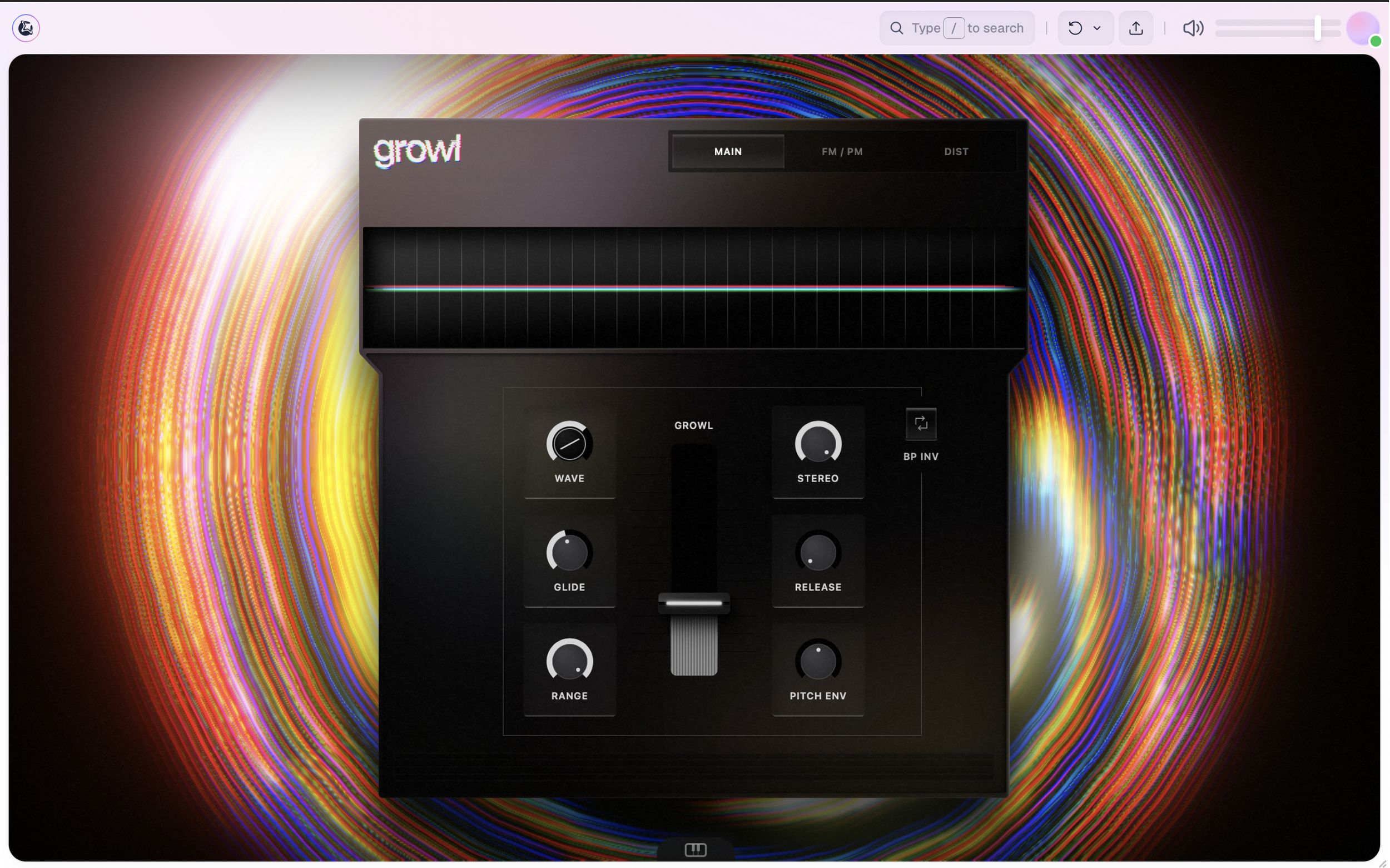Click the WAVE label text

tap(569, 478)
